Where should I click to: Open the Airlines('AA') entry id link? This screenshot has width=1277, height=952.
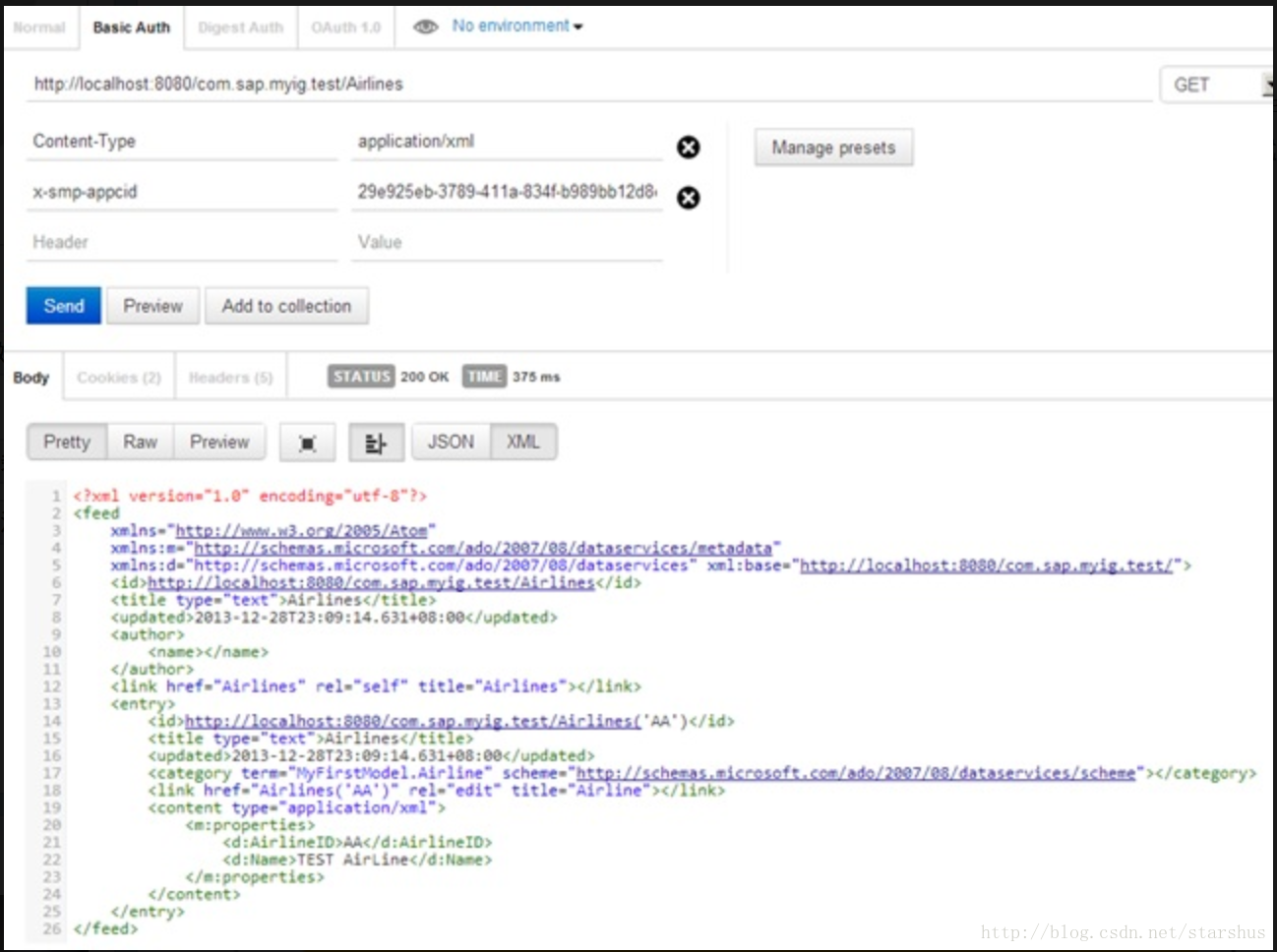[412, 721]
